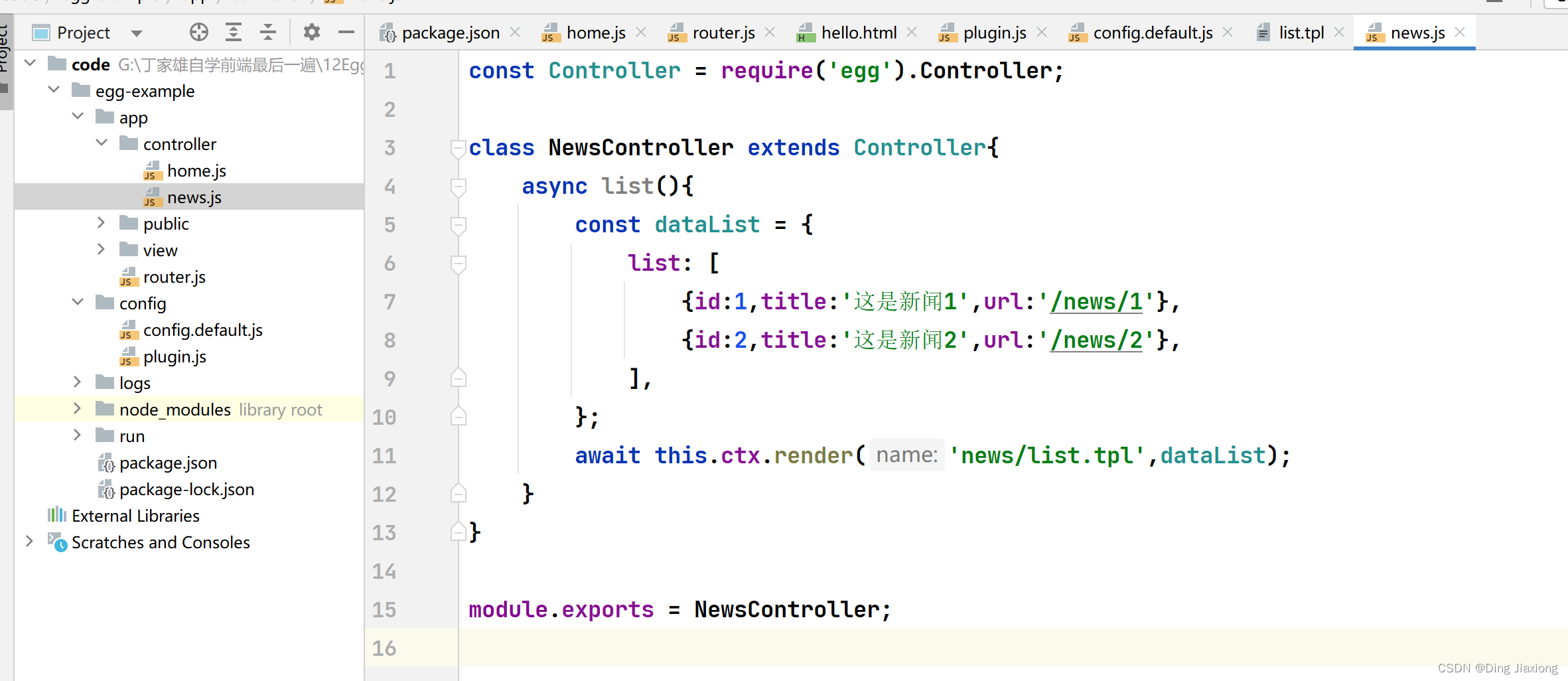This screenshot has width=1568, height=681.
Task: Fold the async list method at line 4
Action: pos(458,187)
